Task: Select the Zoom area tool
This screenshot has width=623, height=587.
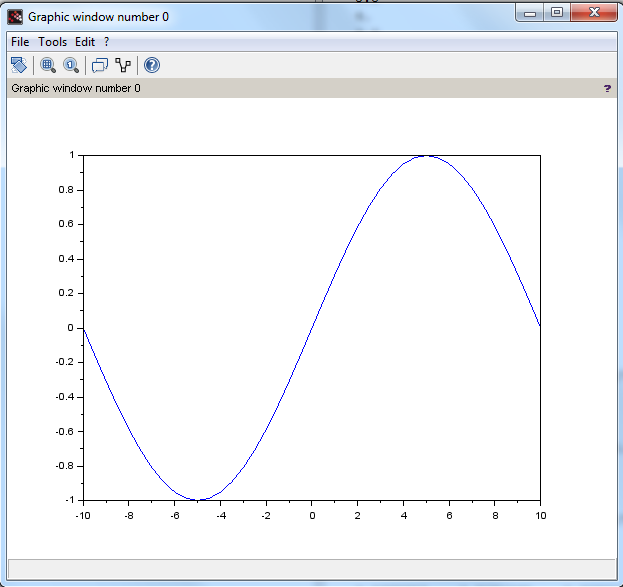Action: pos(48,65)
